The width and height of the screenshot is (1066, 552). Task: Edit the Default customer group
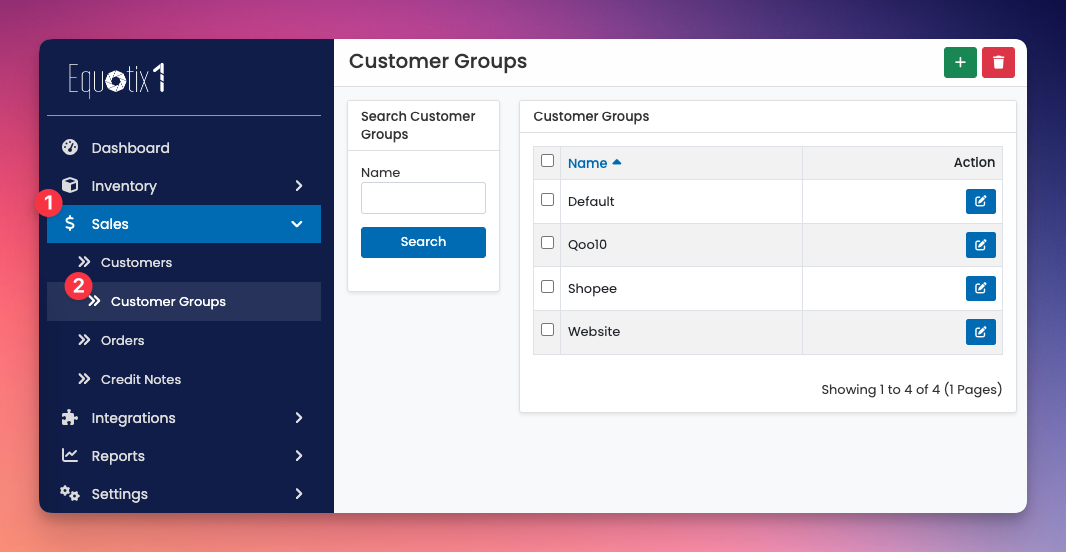(980, 202)
